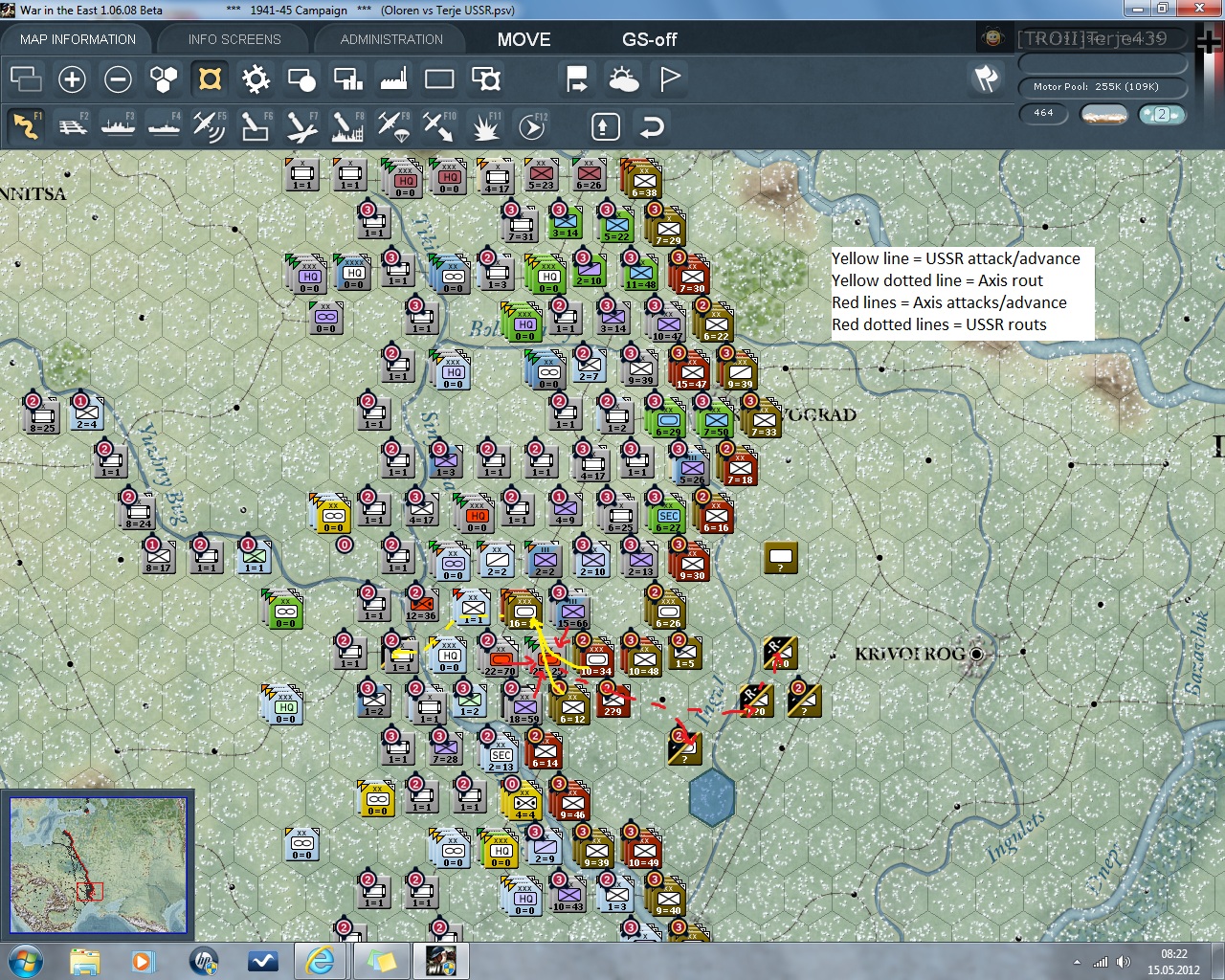Screen dimensions: 1225x980
Task: Switch to the INFO SCREENS tab
Action: (234, 39)
